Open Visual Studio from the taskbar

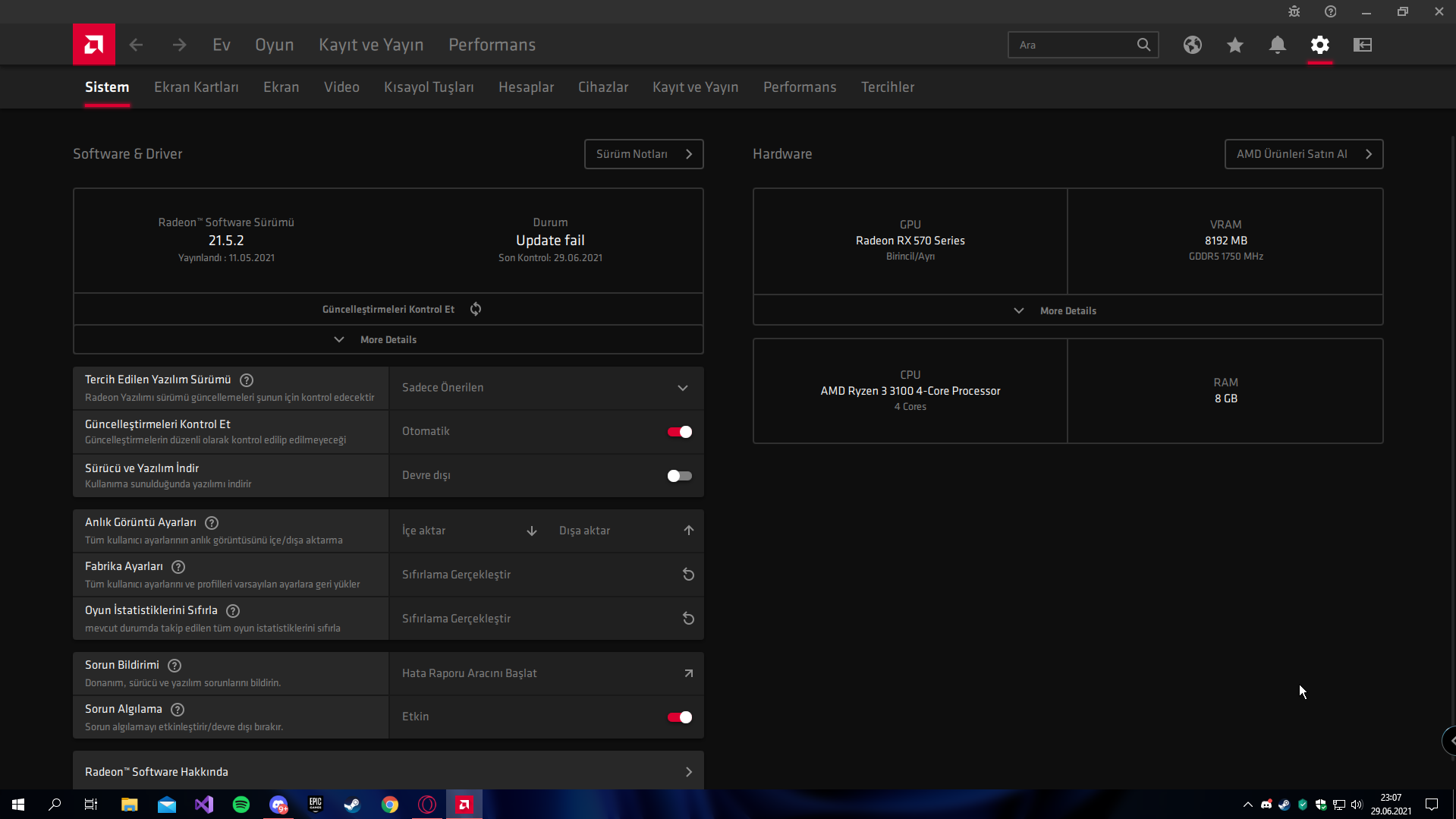coord(204,805)
